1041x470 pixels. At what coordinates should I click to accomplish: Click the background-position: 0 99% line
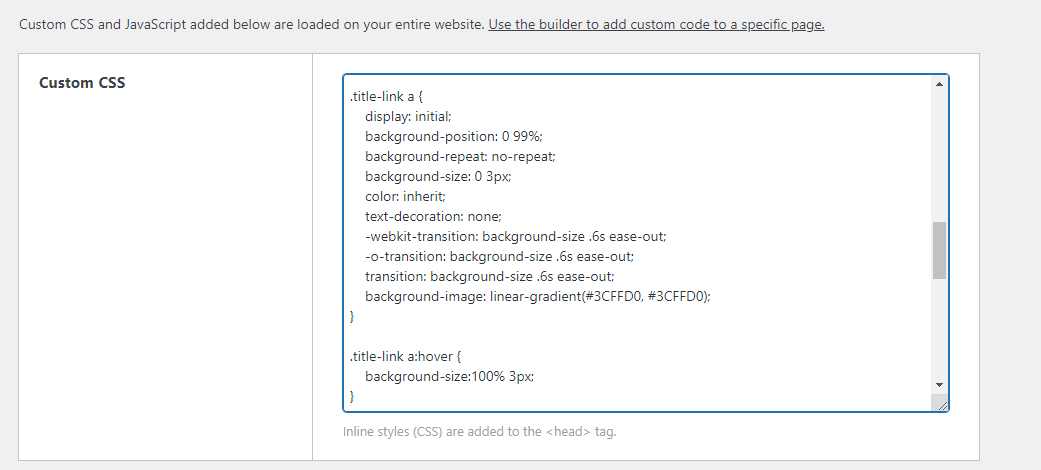453,137
